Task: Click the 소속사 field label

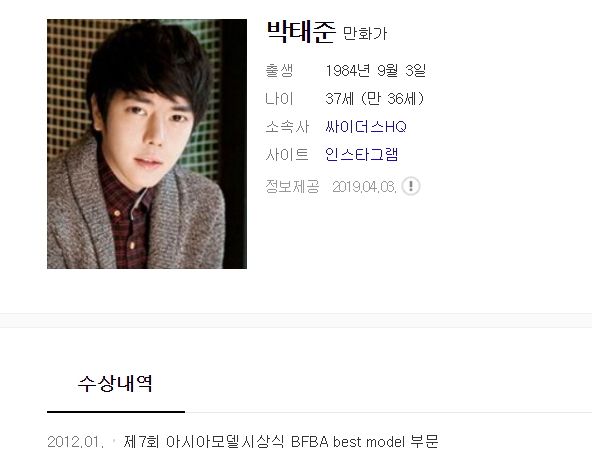Action: [x=287, y=126]
